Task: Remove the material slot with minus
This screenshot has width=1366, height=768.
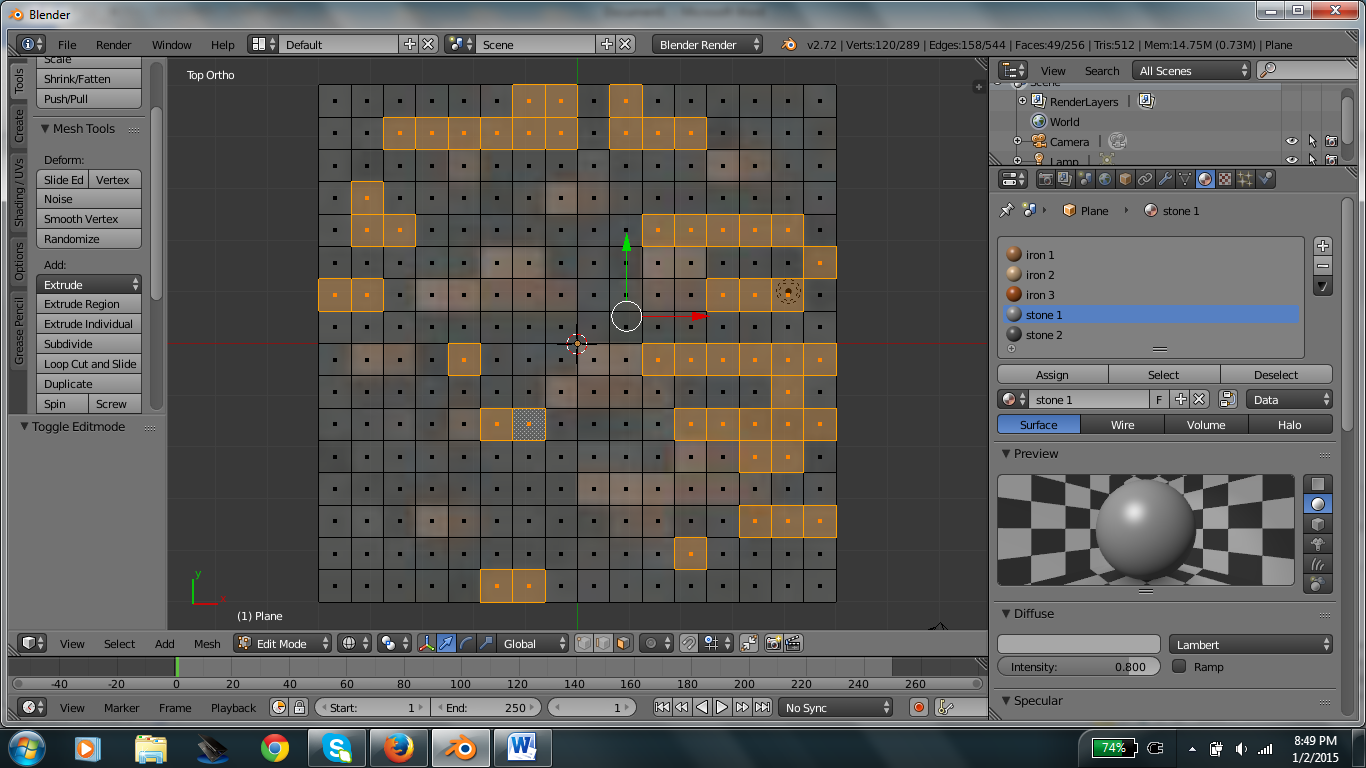Action: pos(1323,266)
